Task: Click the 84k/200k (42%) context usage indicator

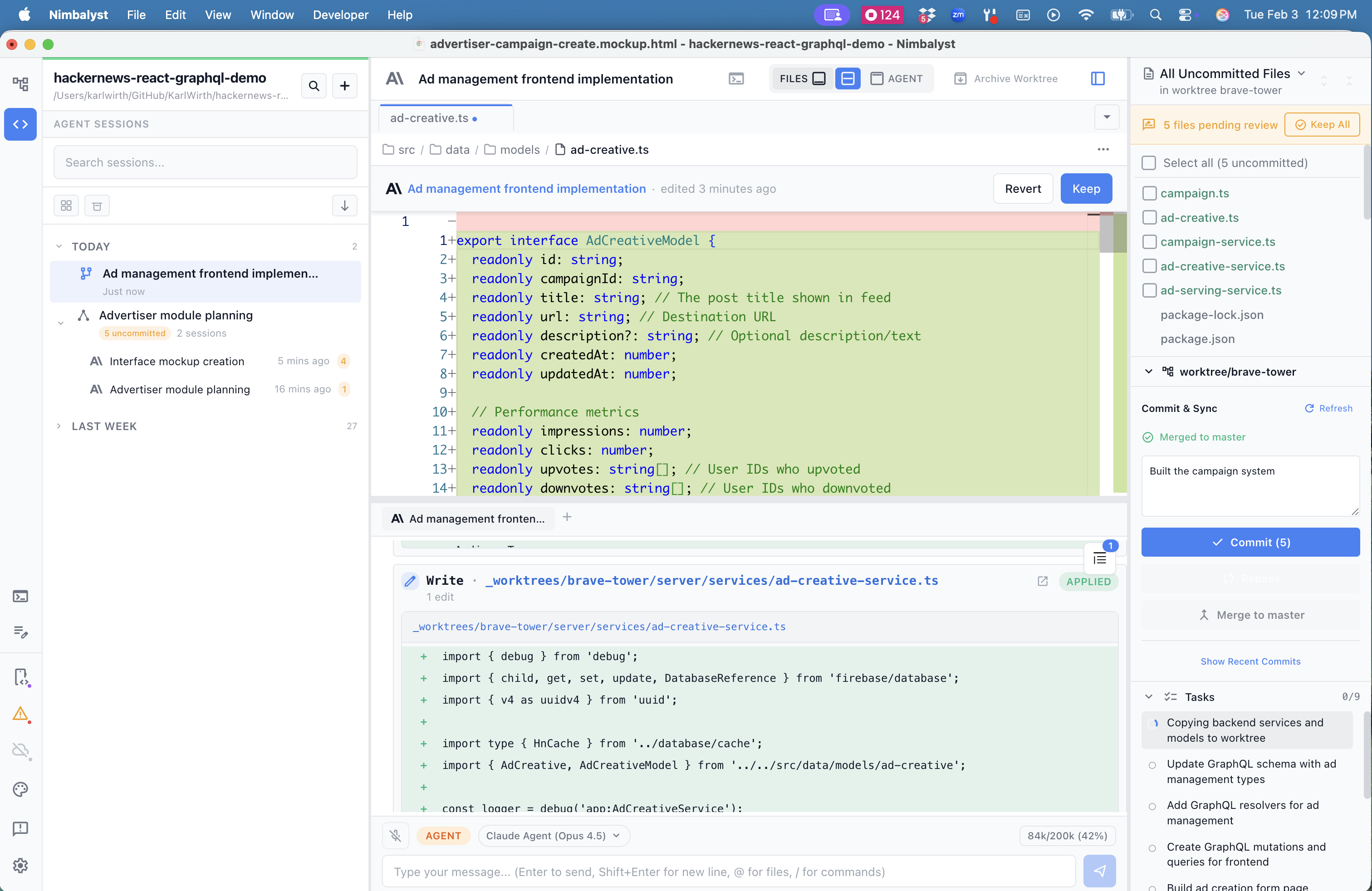Action: click(1067, 836)
